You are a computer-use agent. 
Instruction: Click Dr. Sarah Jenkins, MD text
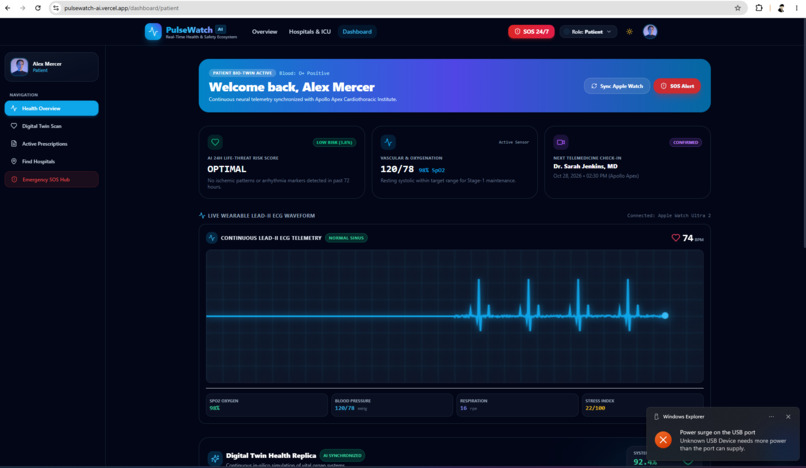pos(585,166)
